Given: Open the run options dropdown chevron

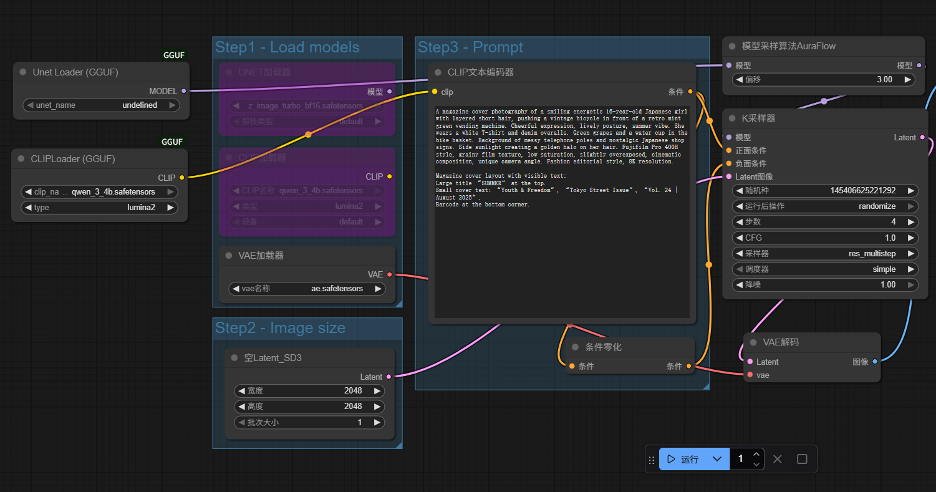Looking at the screenshot, I should (717, 459).
